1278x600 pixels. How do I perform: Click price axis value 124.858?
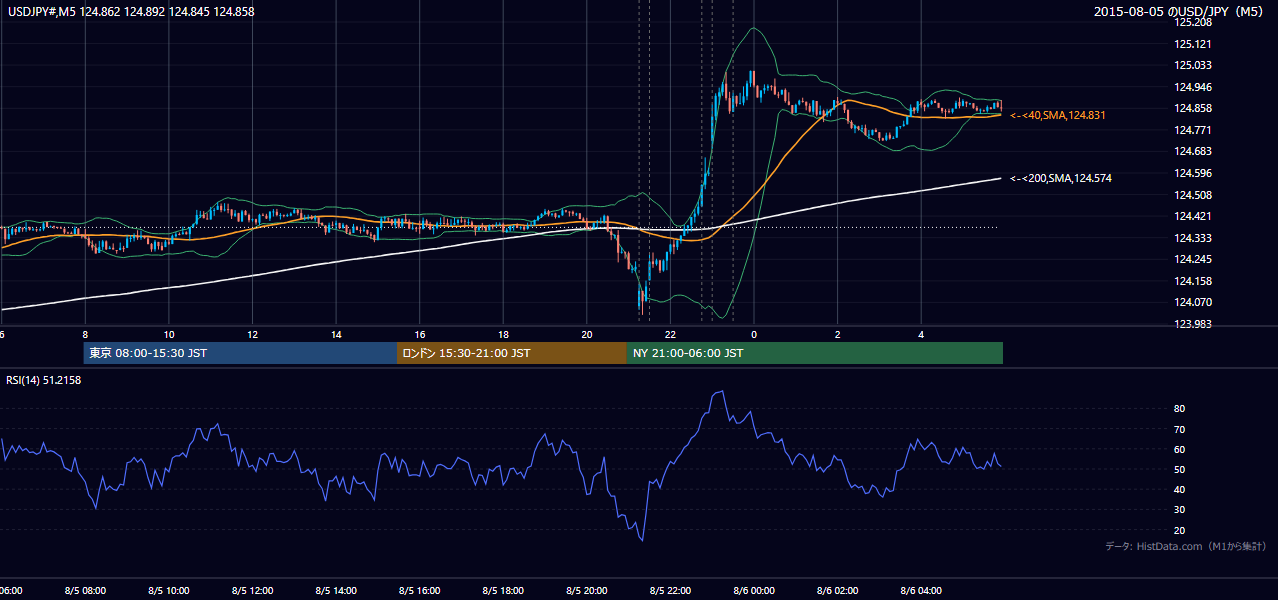[1193, 108]
